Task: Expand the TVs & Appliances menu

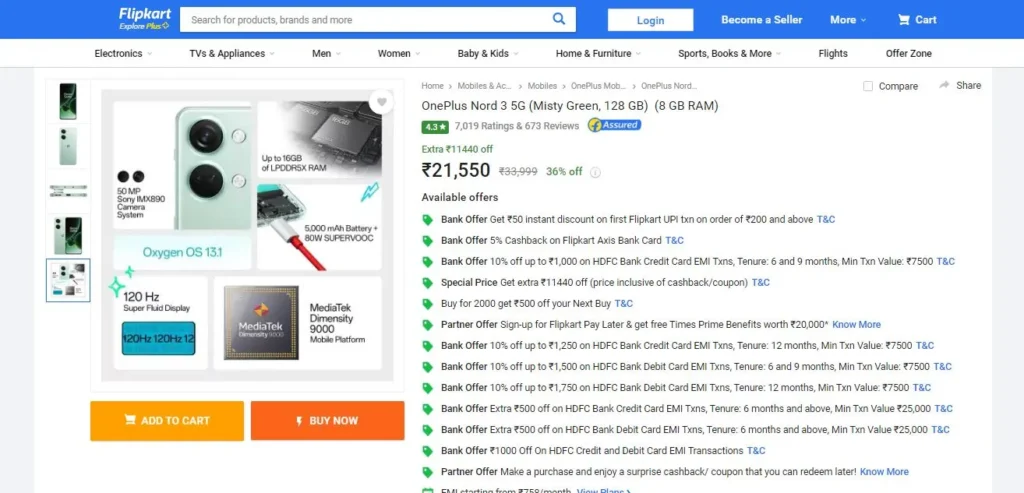Action: click(x=232, y=54)
